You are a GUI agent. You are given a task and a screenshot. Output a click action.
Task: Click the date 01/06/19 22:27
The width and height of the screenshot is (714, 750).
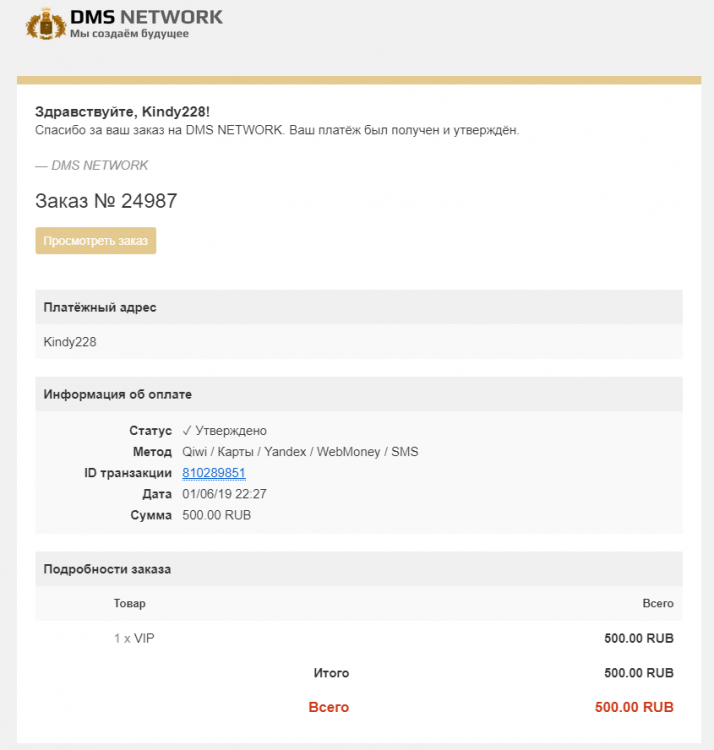point(224,494)
